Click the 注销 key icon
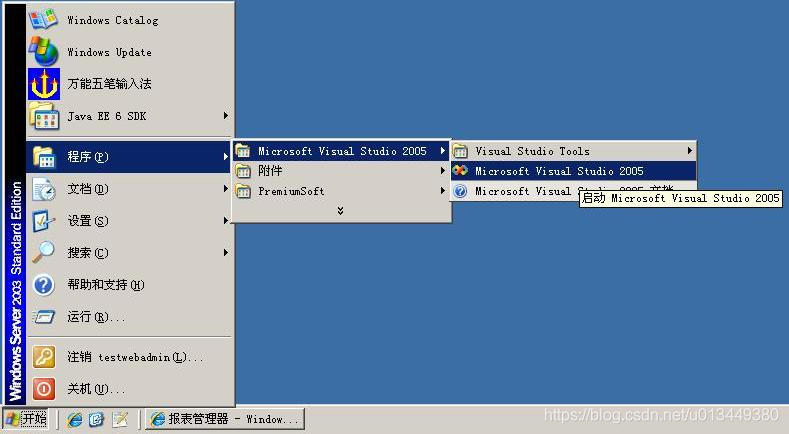Viewport: 789px width, 434px height. coord(44,357)
